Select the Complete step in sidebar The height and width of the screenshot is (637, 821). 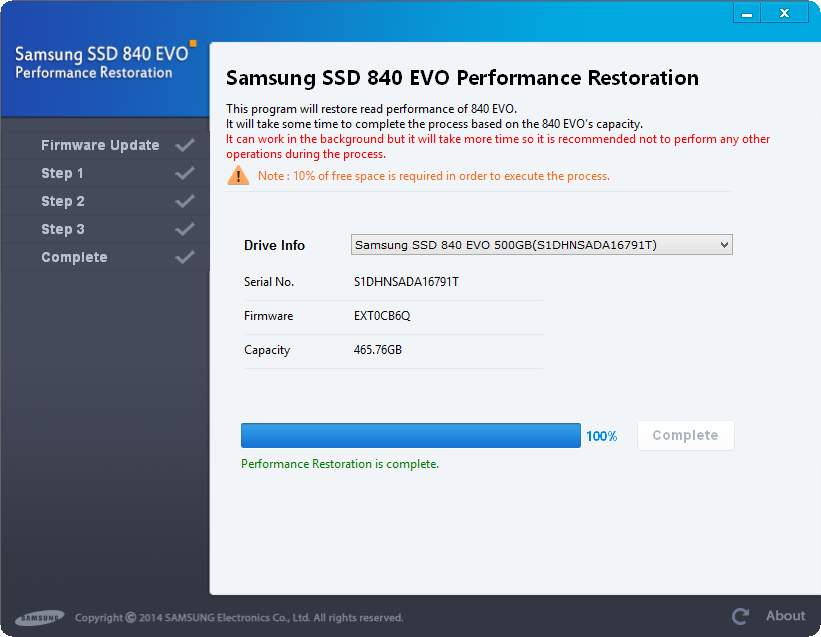click(74, 257)
